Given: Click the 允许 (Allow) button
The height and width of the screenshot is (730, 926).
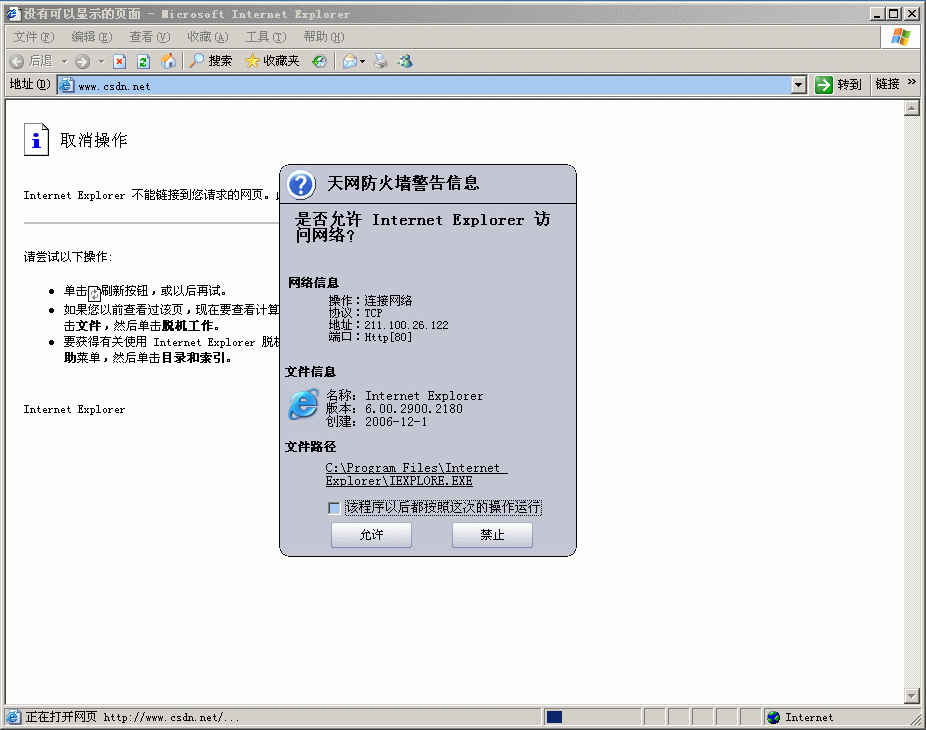Looking at the screenshot, I should tap(371, 535).
